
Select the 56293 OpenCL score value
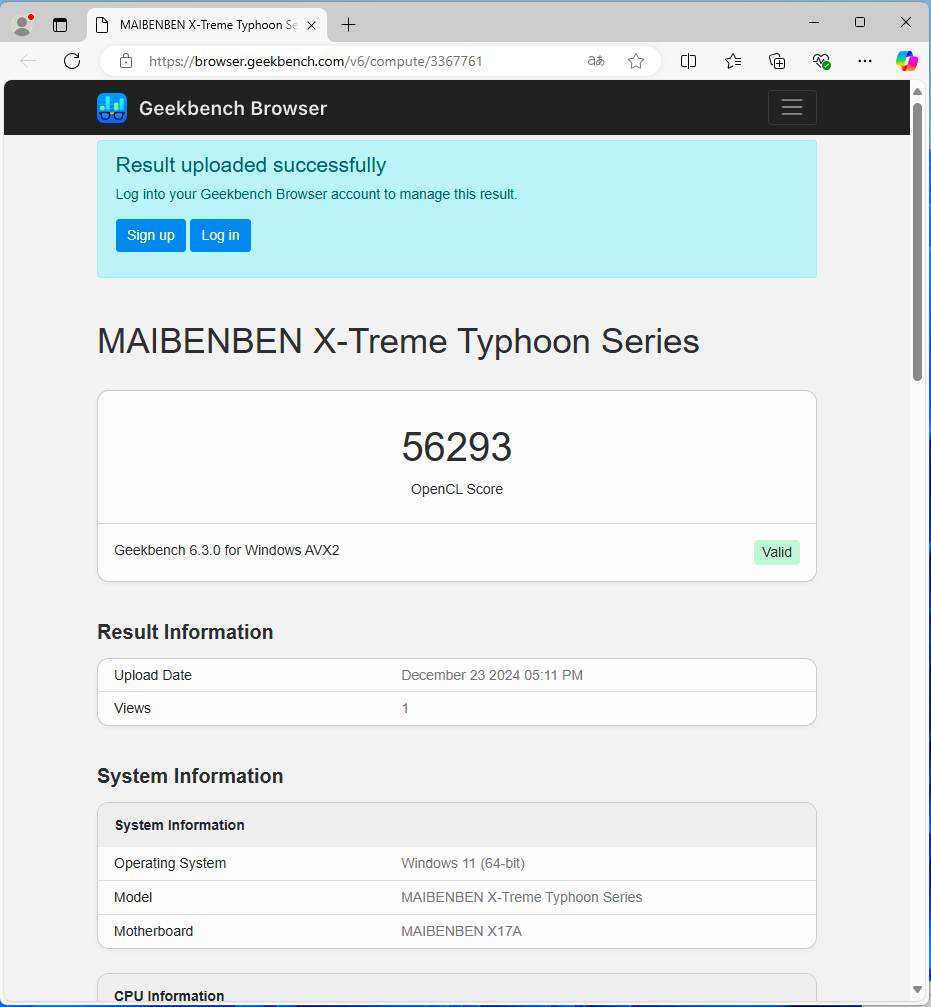[x=457, y=447]
